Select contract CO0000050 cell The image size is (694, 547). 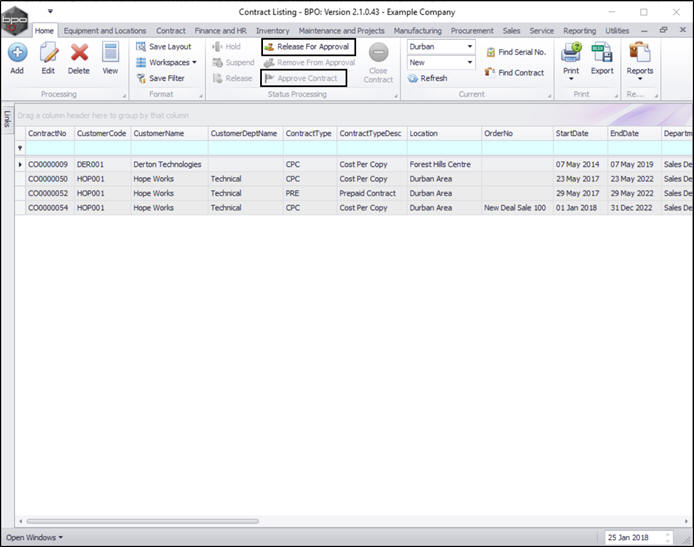tap(48, 179)
